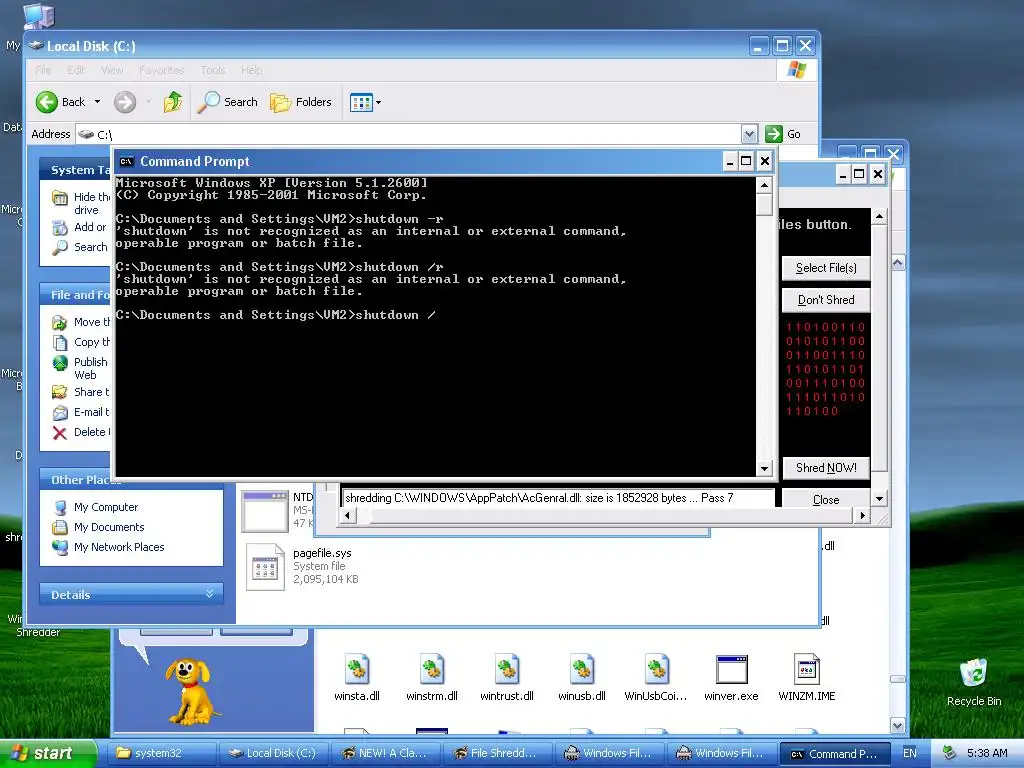
Task: Open the File menu in Local Disk window
Action: [43, 70]
